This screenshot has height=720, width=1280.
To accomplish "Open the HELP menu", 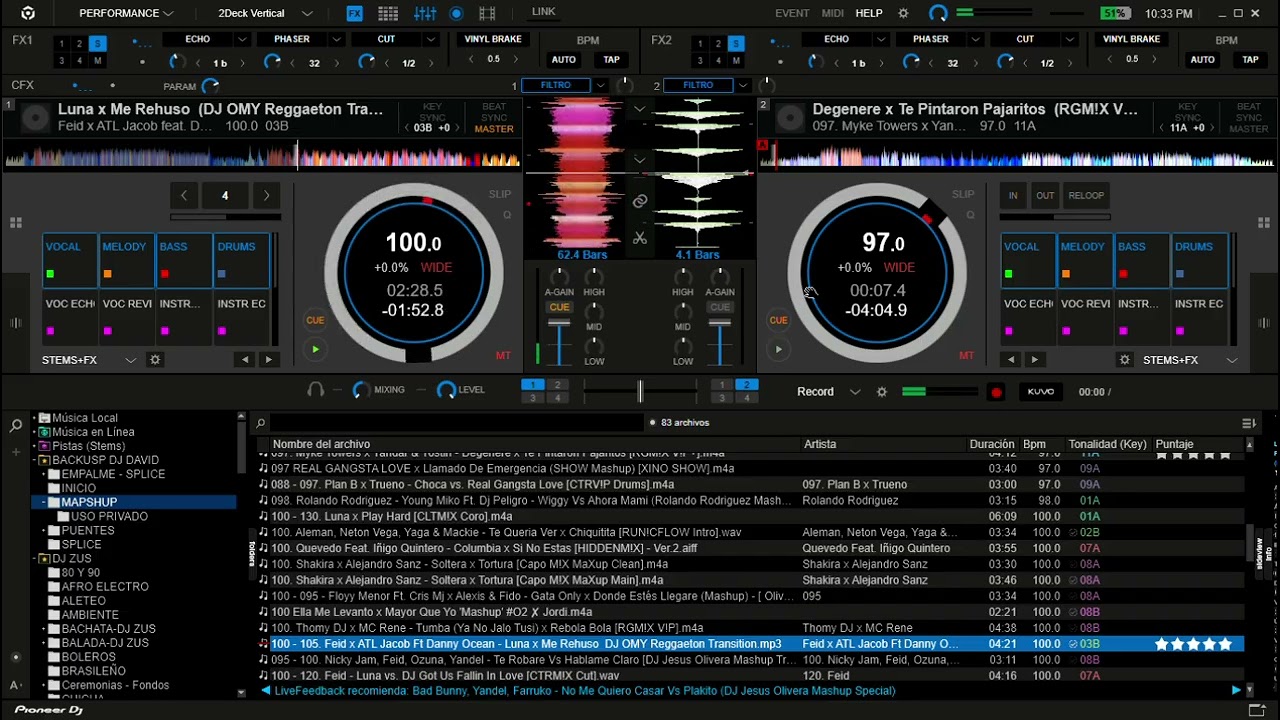I will [x=869, y=13].
